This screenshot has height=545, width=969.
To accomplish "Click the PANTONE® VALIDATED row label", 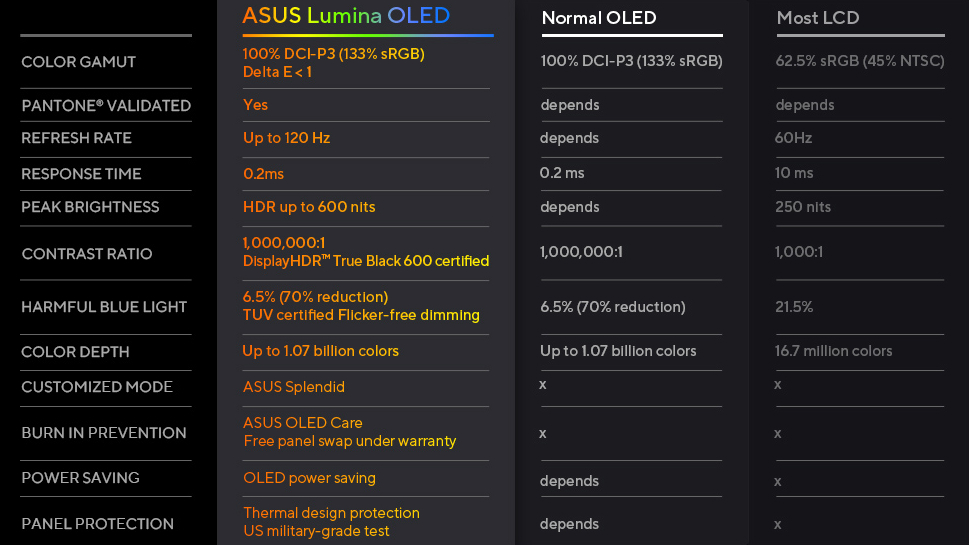I will click(105, 106).
